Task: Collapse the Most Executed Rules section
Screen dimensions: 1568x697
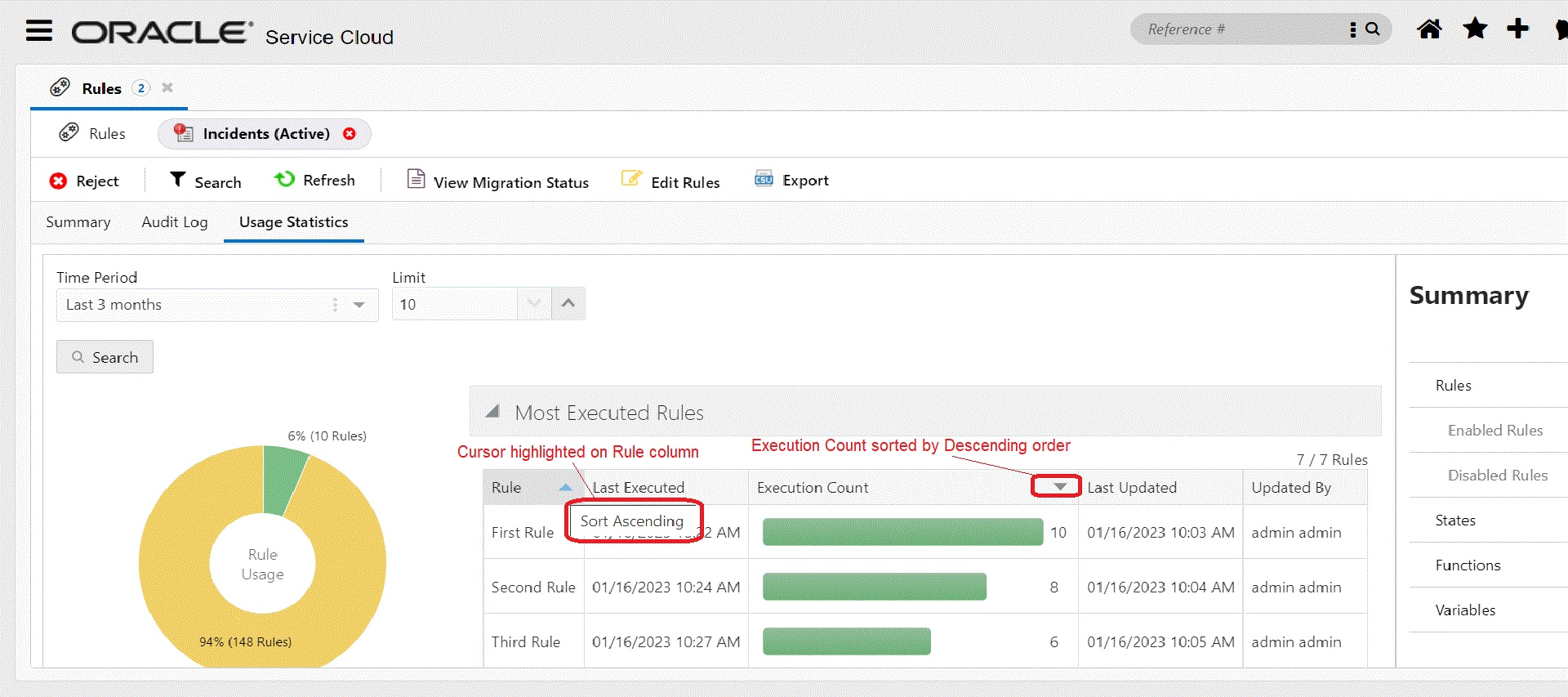Action: [492, 412]
